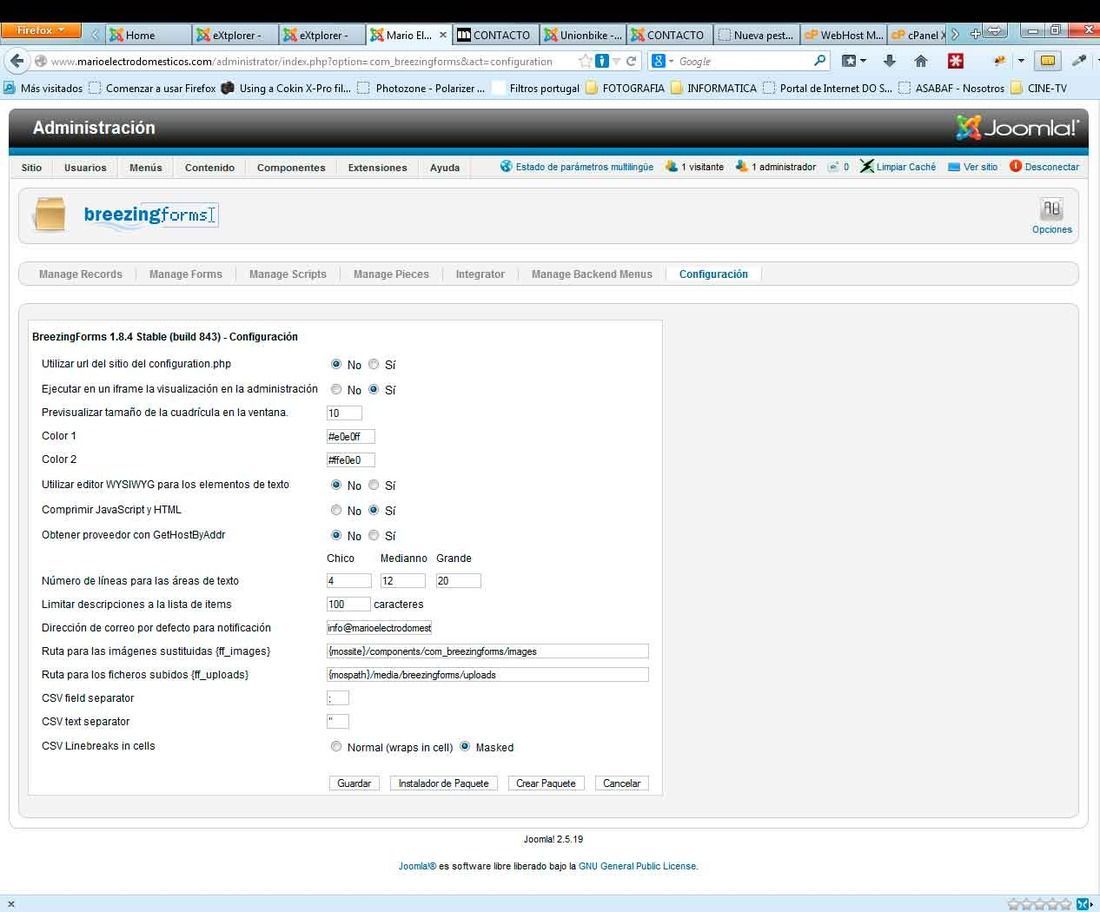Image resolution: width=1100 pixels, height=912 pixels.
Task: Open the Componentes admin menu
Action: coord(291,168)
